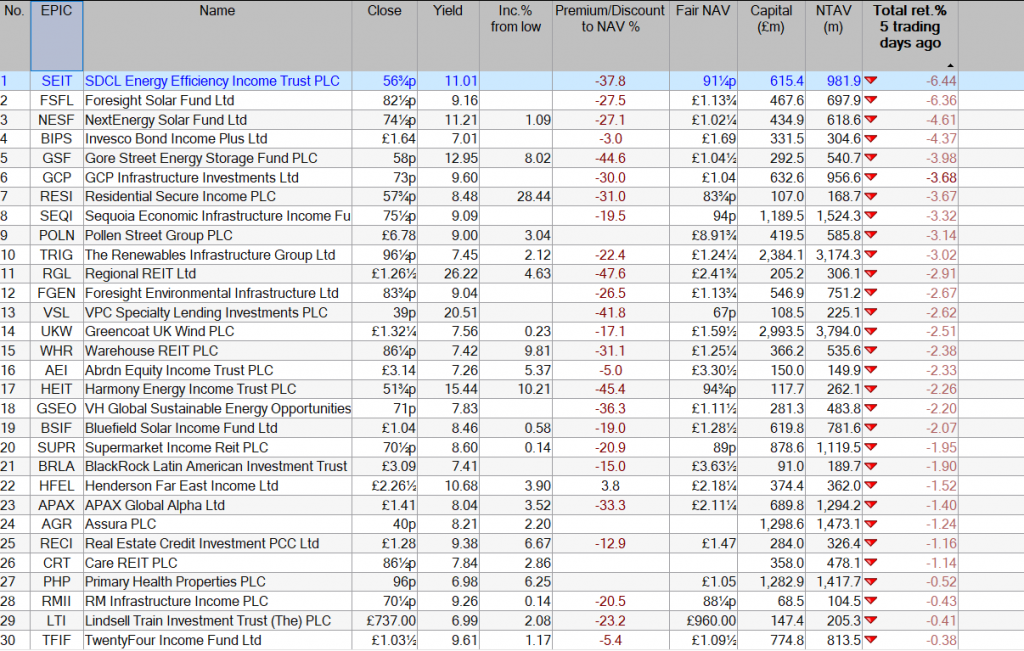Screen dimensions: 1024x651
Task: Select Greencoat UK Wind PLC
Action: point(159,332)
